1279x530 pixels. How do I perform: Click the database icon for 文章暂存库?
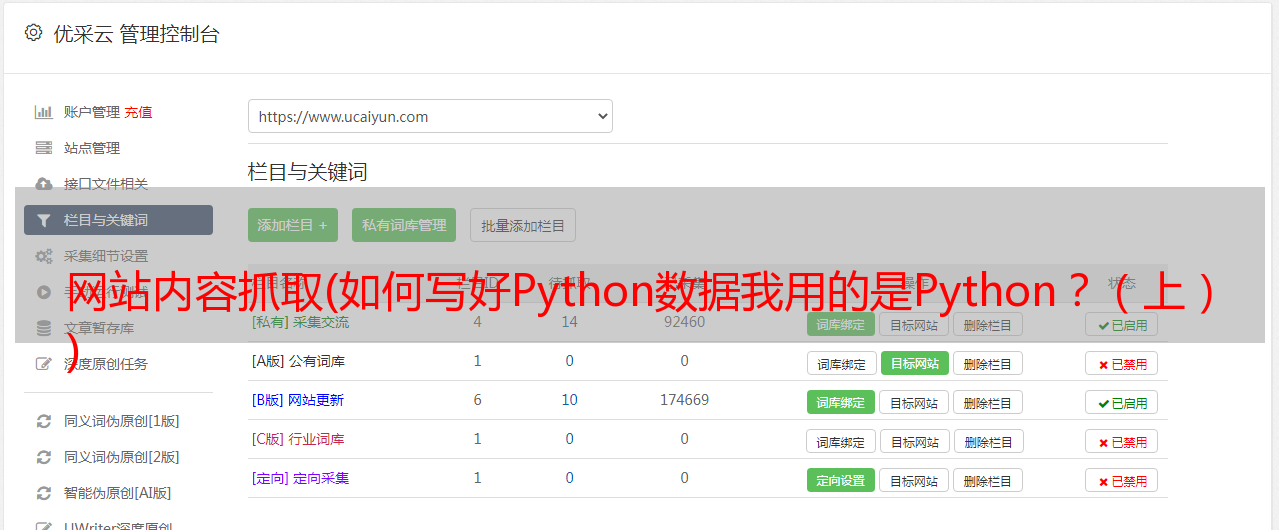pos(43,328)
